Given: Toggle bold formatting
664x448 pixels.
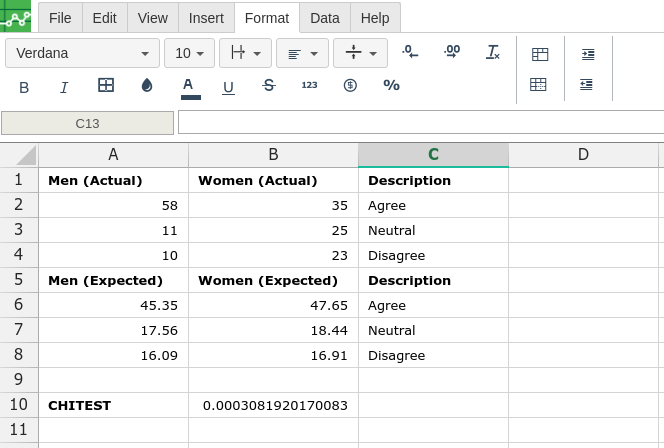Looking at the screenshot, I should [x=24, y=87].
